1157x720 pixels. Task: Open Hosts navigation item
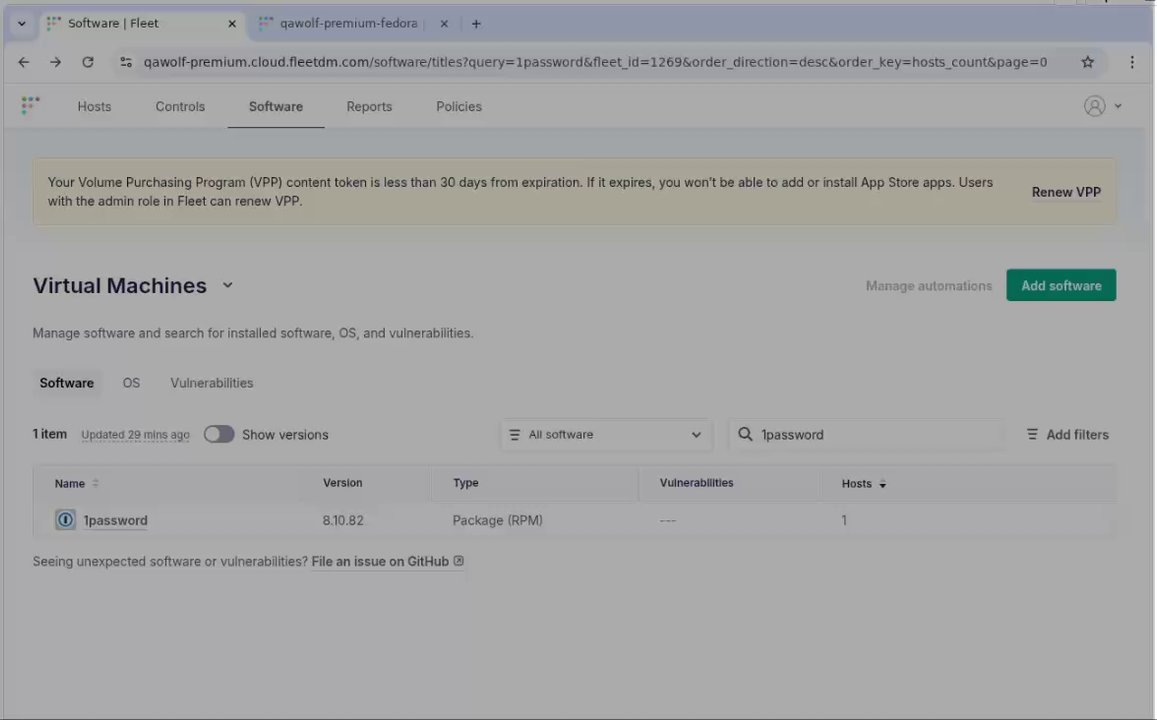(x=94, y=106)
